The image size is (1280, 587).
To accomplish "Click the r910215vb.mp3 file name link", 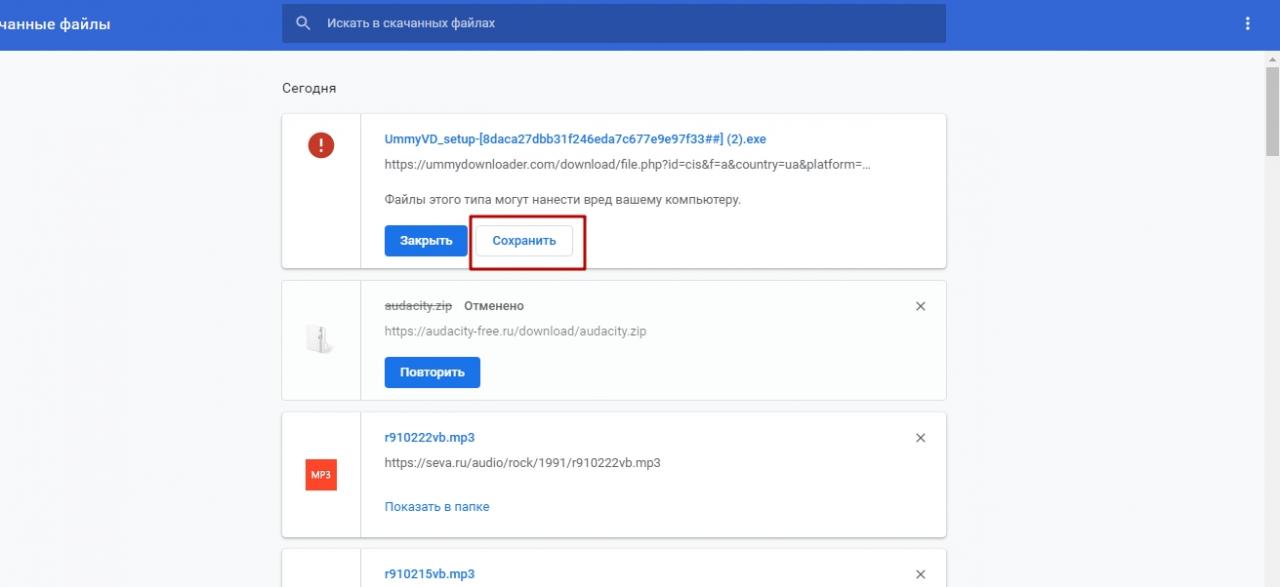I will click(429, 574).
